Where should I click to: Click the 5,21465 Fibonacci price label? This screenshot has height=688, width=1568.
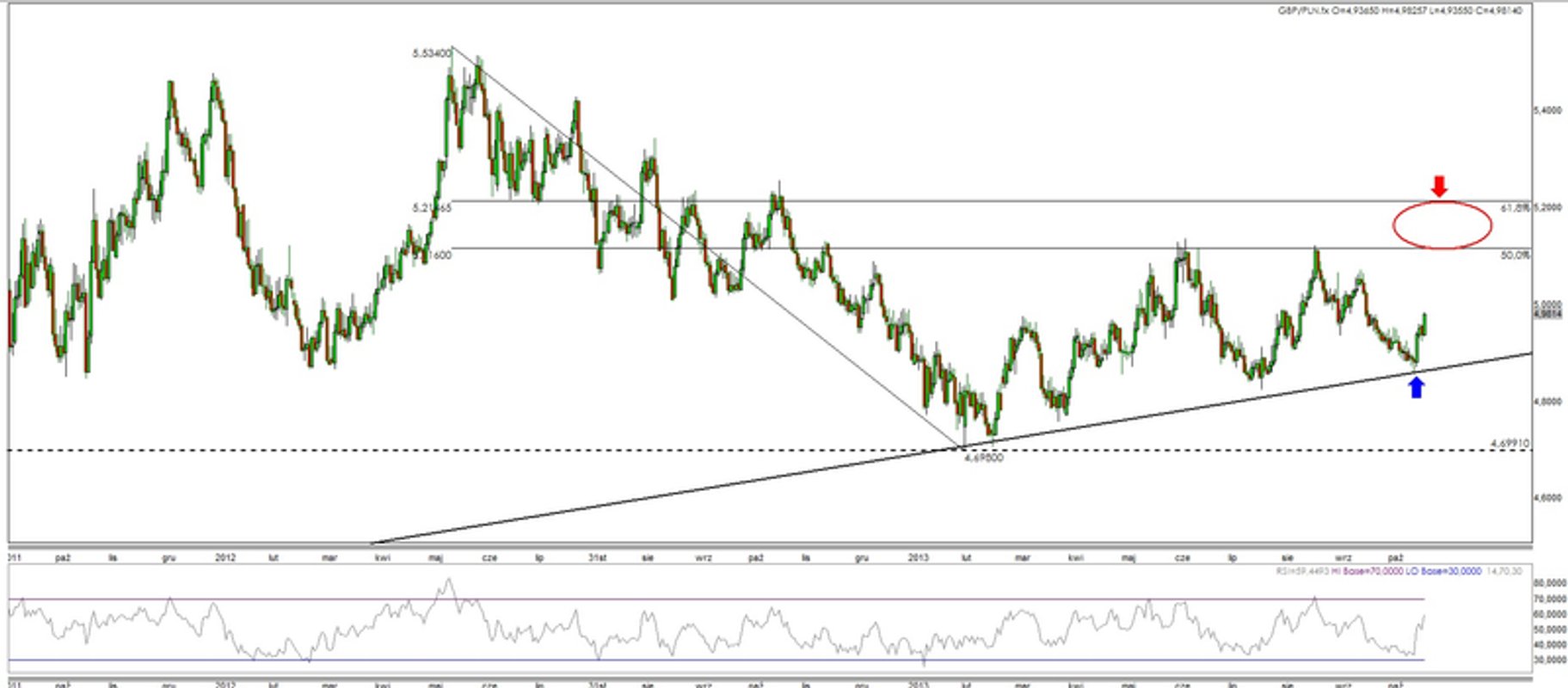[432, 208]
